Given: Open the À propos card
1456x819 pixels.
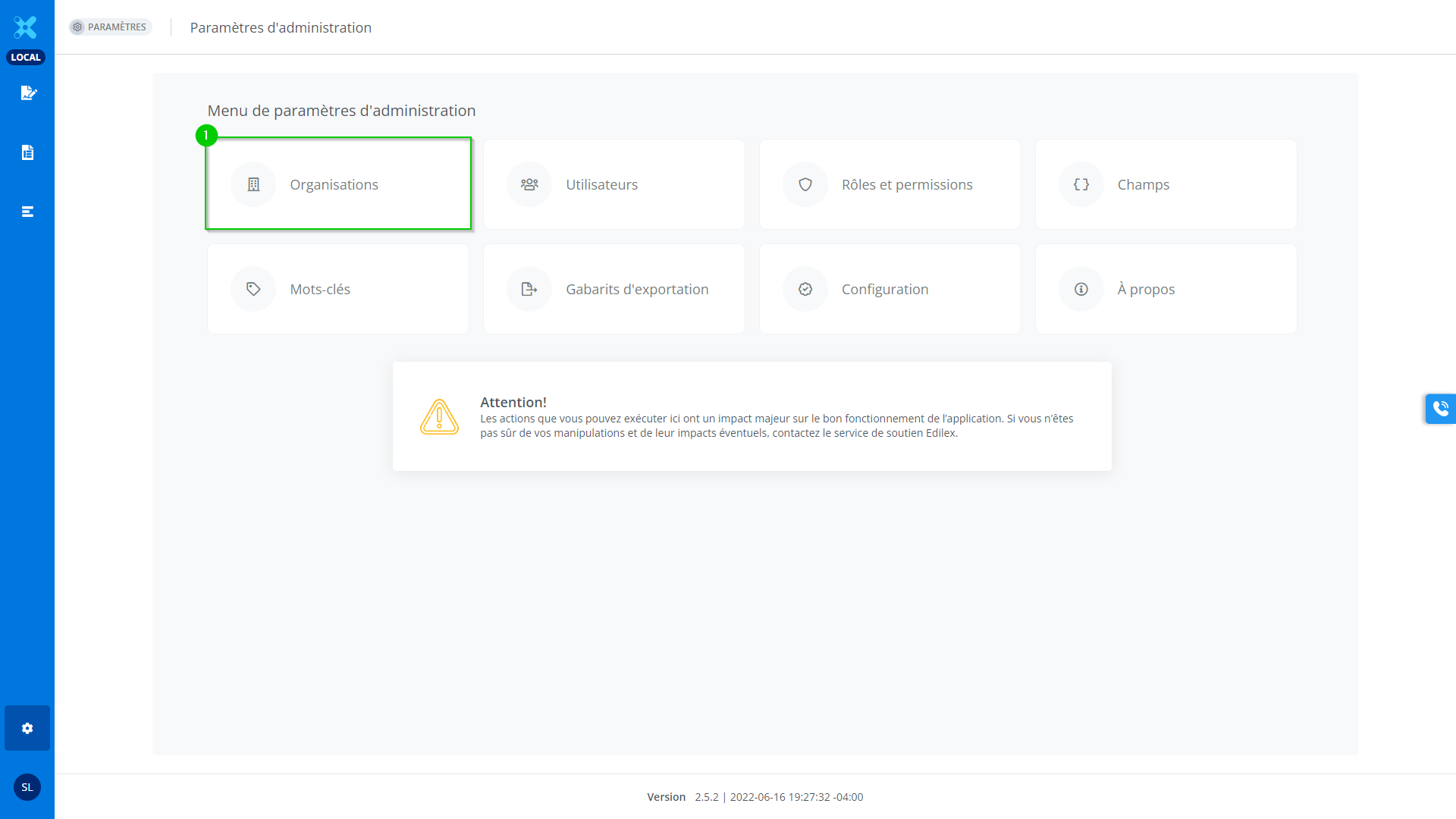Looking at the screenshot, I should pyautogui.click(x=1166, y=289).
